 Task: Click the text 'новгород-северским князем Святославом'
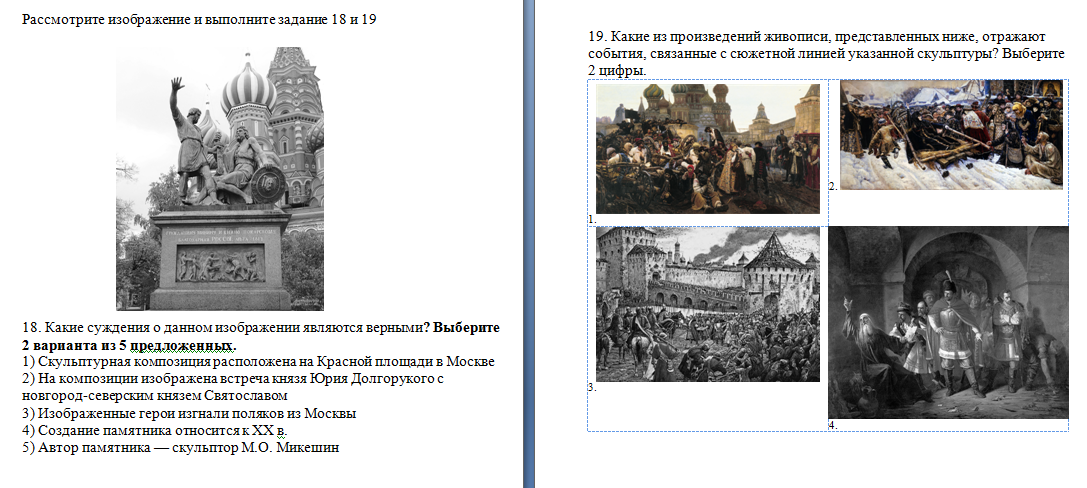pyautogui.click(x=155, y=396)
